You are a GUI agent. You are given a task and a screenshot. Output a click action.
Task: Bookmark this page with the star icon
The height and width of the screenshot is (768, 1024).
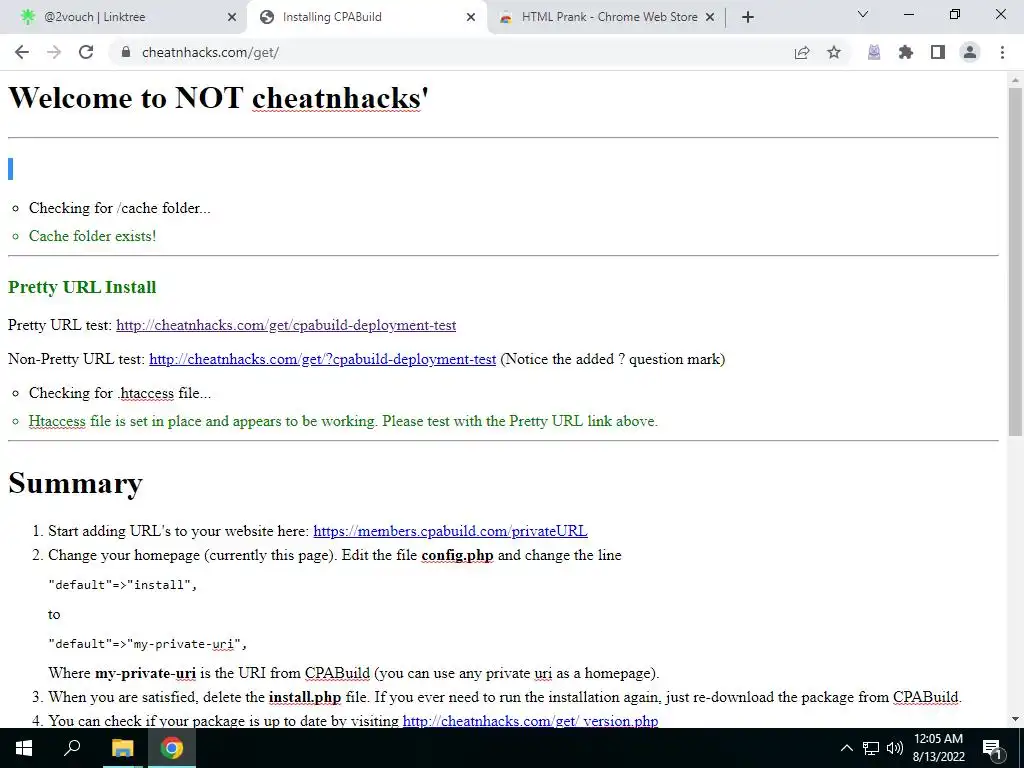834,52
